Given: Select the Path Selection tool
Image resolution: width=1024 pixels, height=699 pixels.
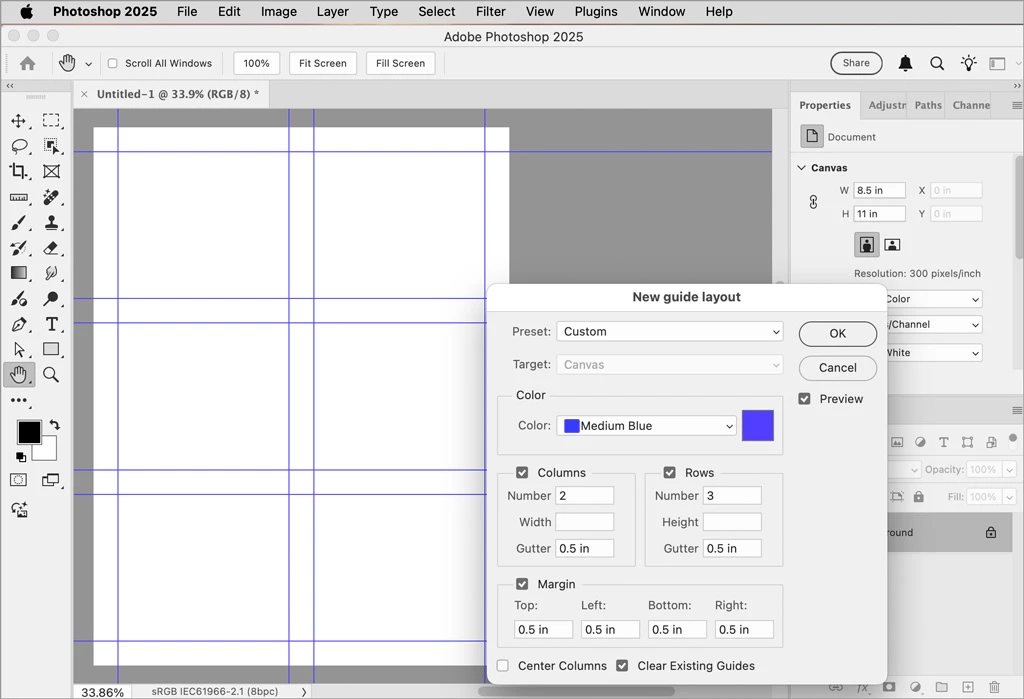Looking at the screenshot, I should tap(18, 350).
